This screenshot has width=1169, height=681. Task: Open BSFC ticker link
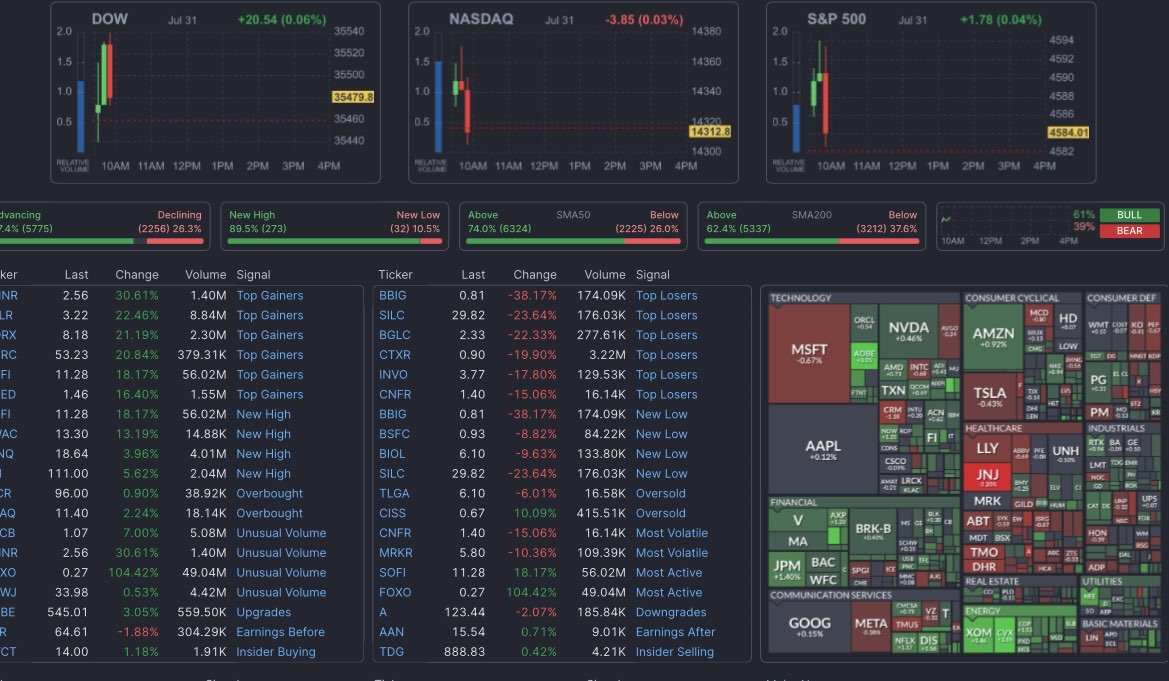[394, 434]
